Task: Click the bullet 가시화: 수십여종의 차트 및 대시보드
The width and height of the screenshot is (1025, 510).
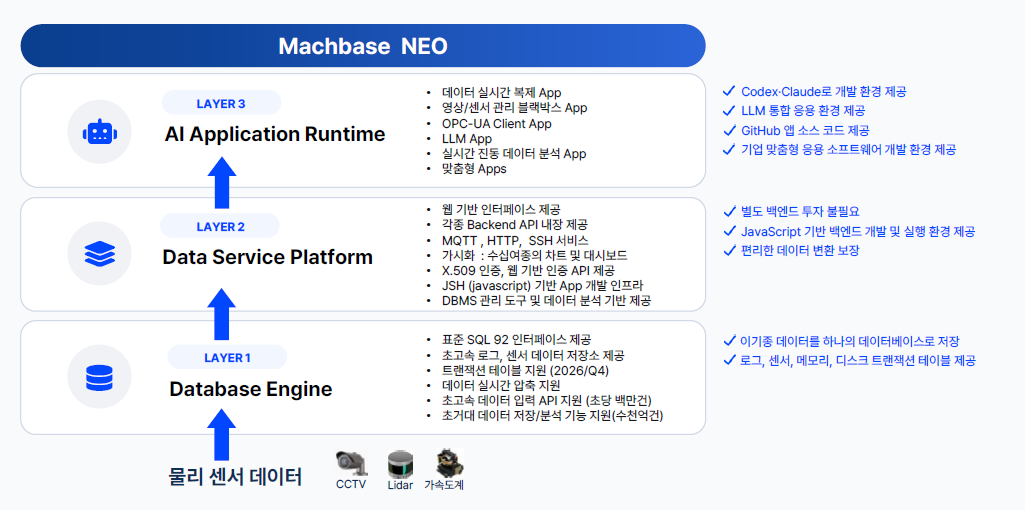Action: (535, 255)
